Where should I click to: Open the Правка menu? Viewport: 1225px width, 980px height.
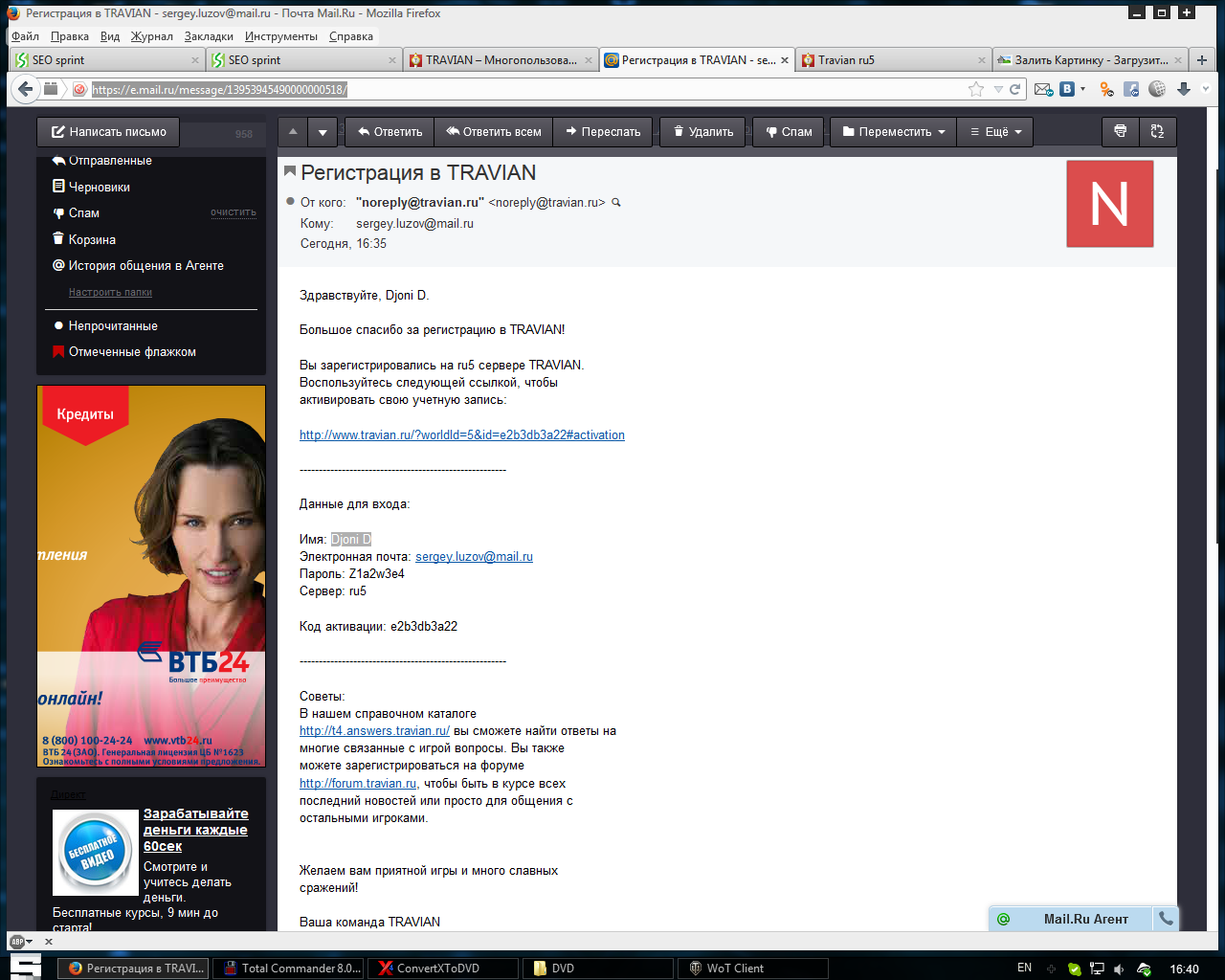(70, 36)
